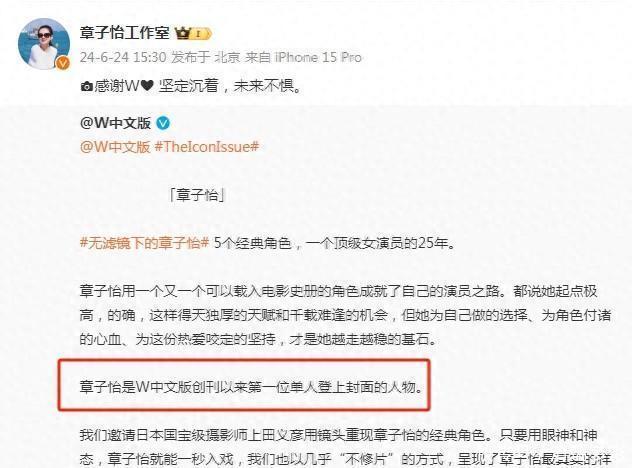Click the 「章子怡」 heading text

[197, 195]
